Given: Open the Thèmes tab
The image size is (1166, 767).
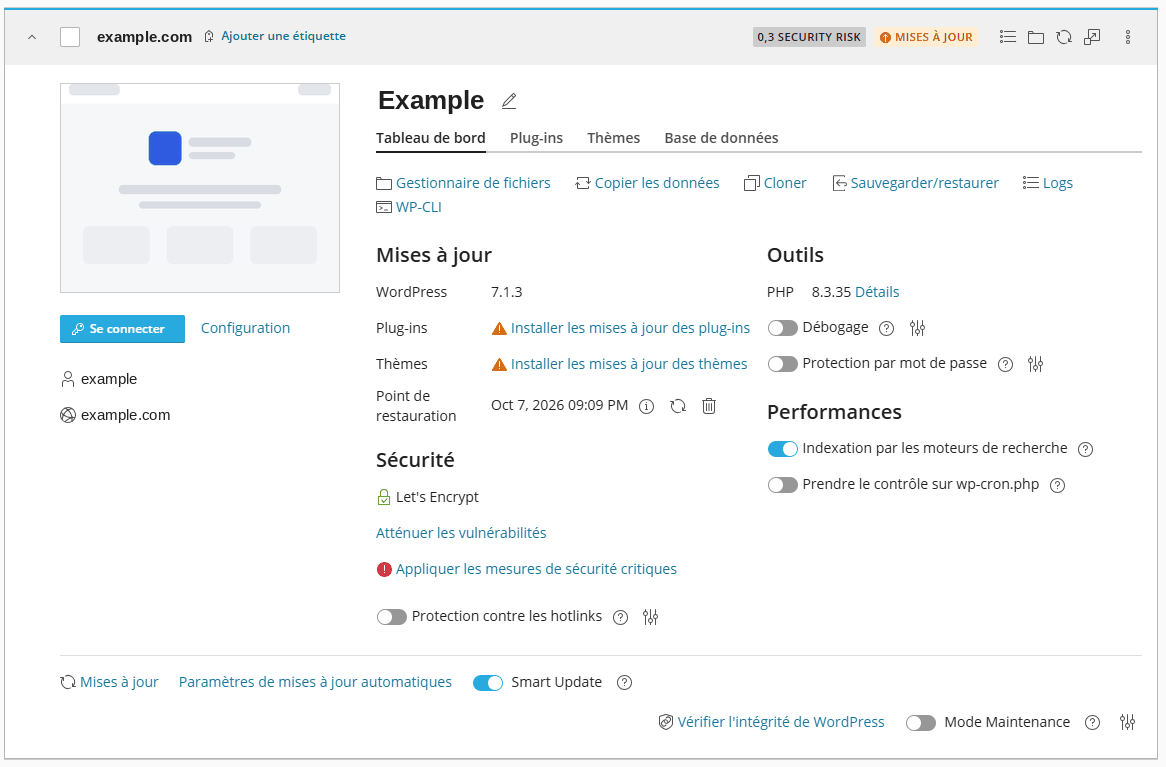Looking at the screenshot, I should click(613, 138).
